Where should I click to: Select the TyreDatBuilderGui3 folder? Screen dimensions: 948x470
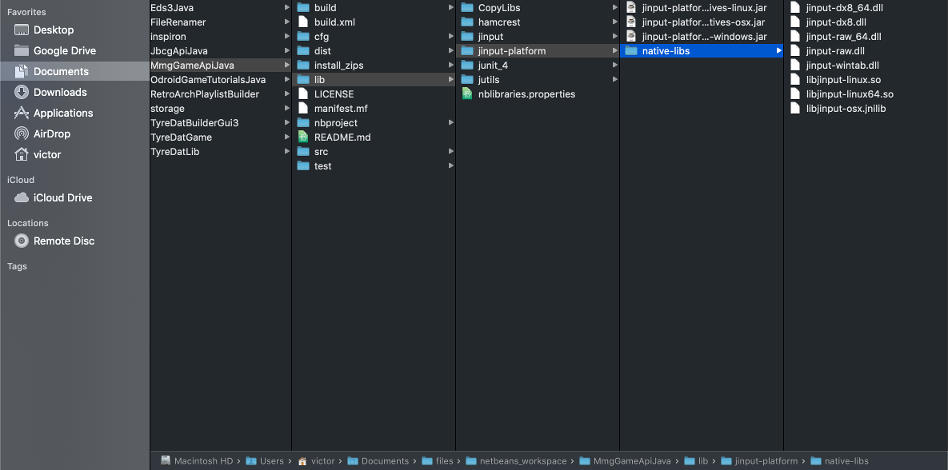pos(194,123)
